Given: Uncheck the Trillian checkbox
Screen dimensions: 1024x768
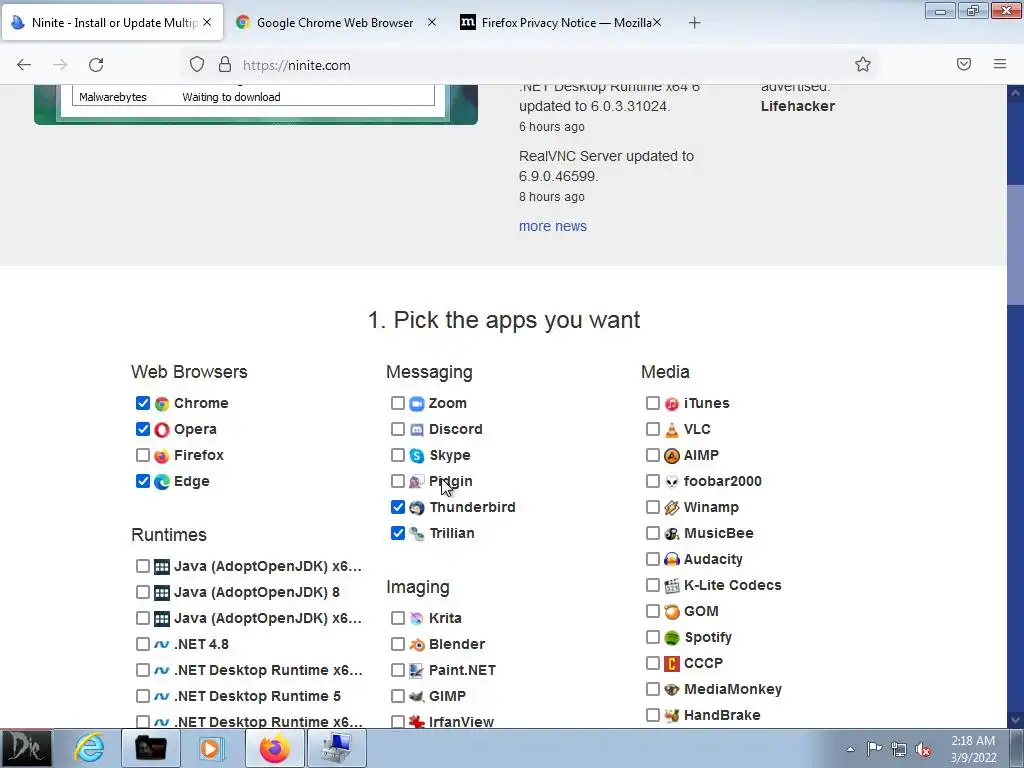Looking at the screenshot, I should click(x=398, y=533).
